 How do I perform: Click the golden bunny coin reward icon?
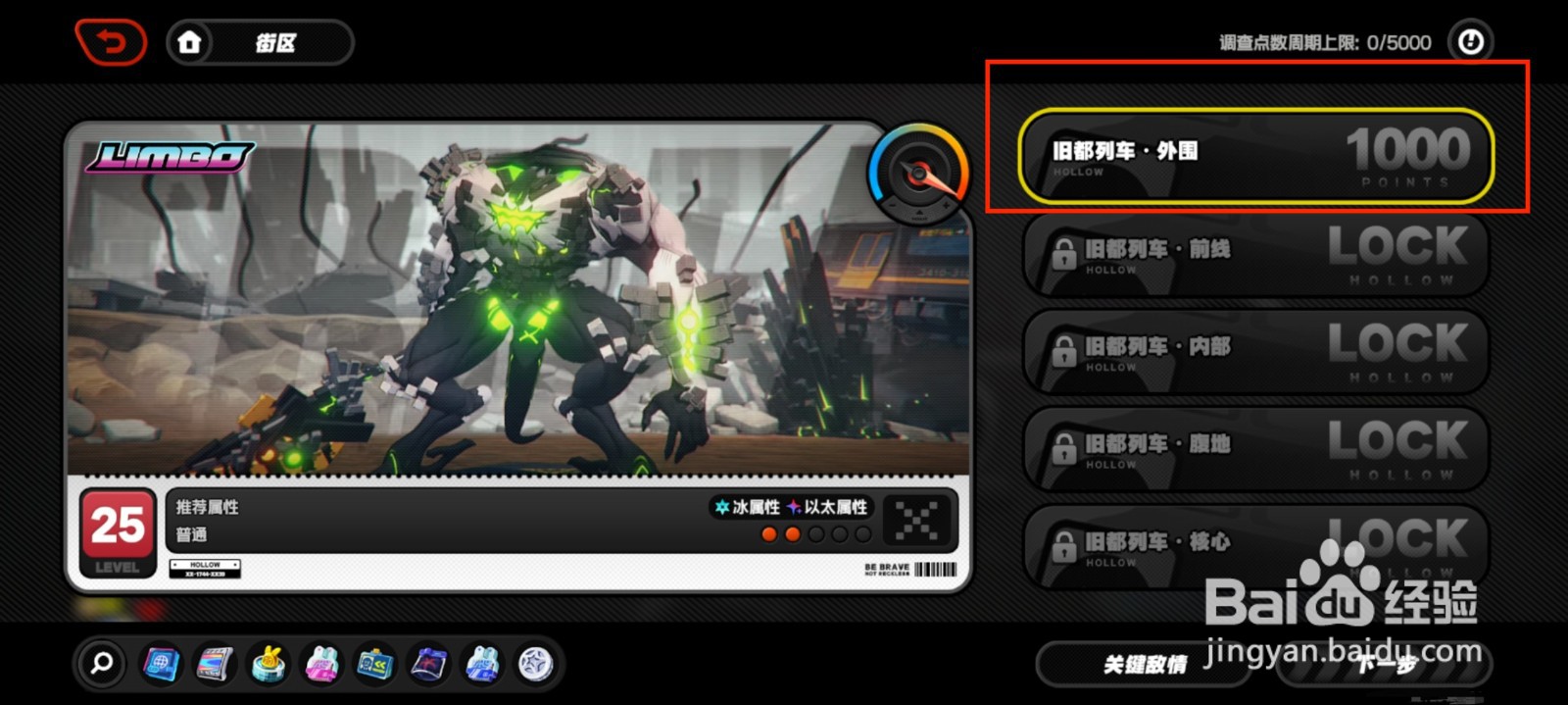(x=269, y=664)
